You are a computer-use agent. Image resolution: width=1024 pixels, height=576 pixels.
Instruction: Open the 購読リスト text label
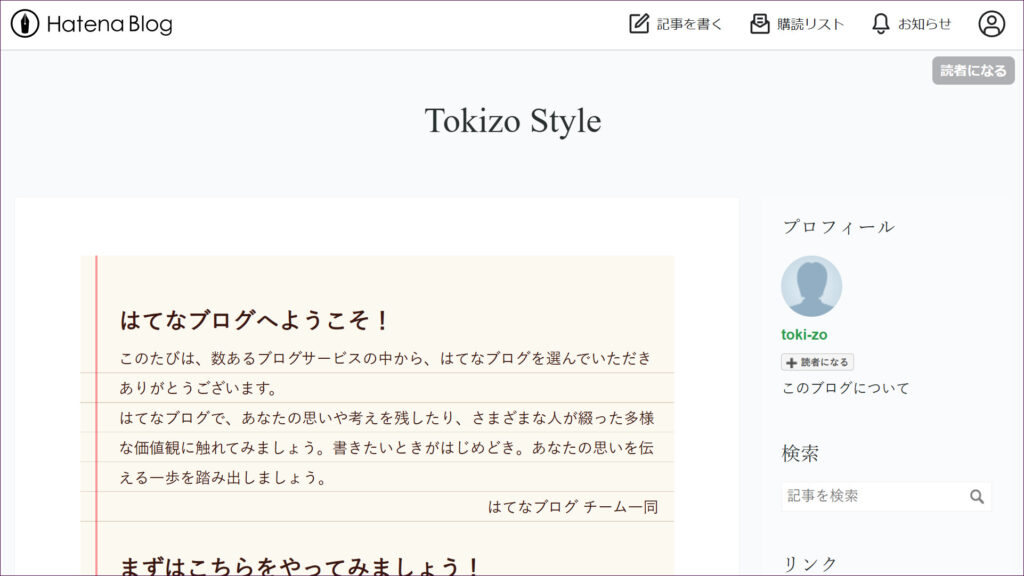pos(810,24)
